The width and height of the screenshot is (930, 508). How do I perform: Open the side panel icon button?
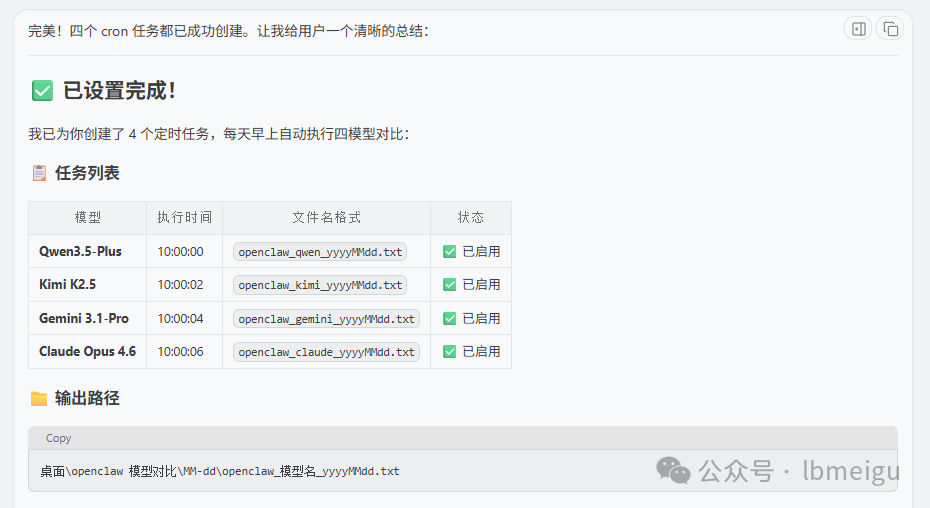[858, 29]
